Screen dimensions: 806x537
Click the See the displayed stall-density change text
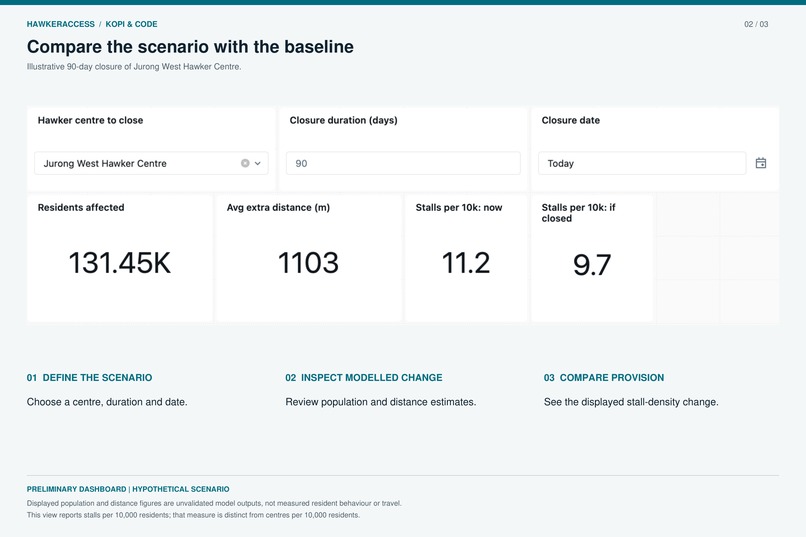tap(631, 402)
